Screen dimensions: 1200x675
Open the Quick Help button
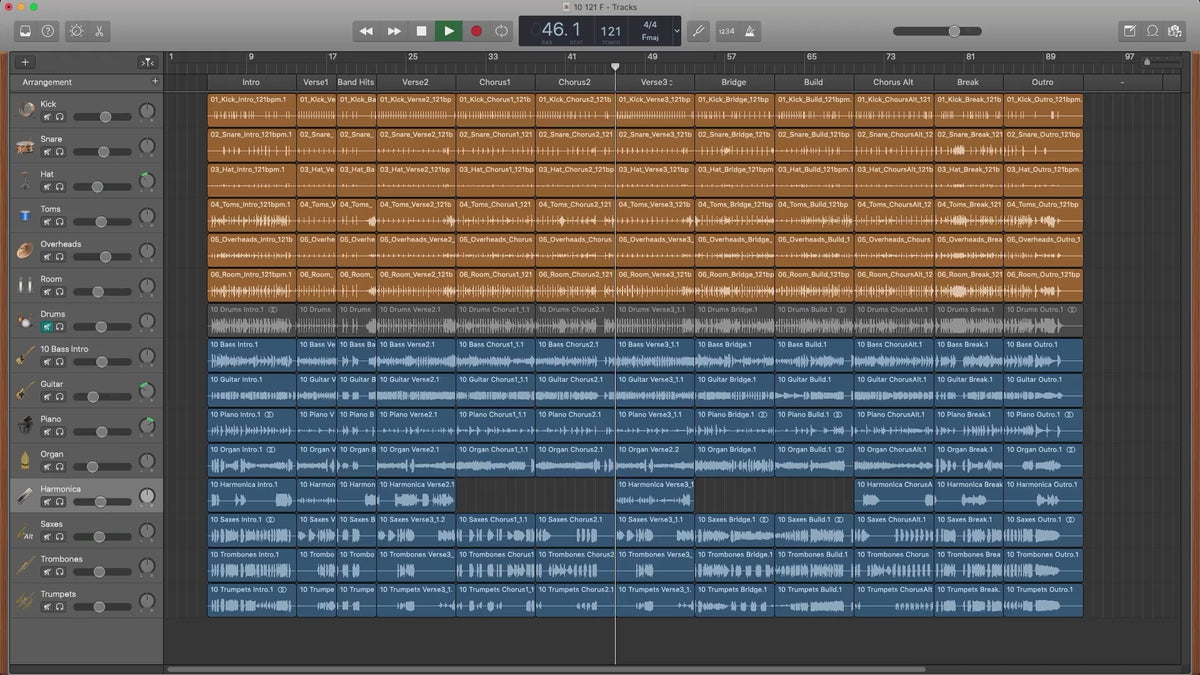[48, 31]
